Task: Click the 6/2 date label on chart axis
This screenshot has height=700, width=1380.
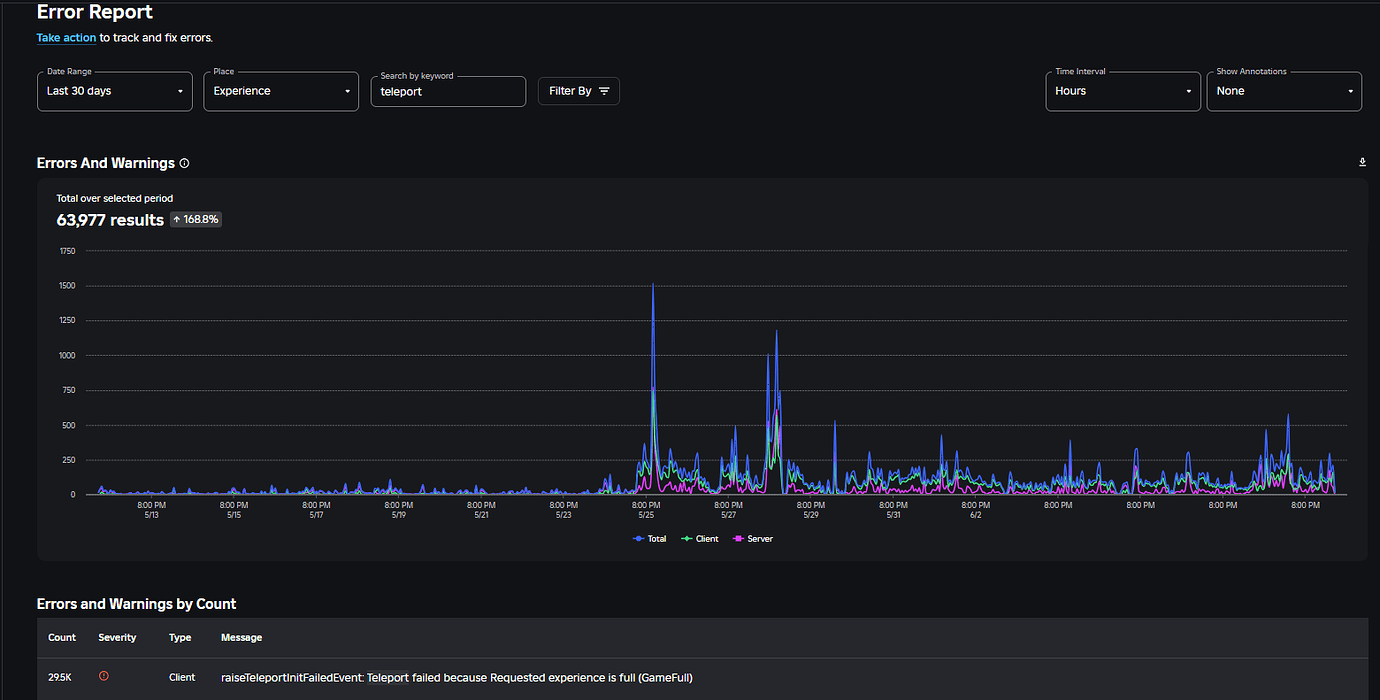Action: (x=975, y=515)
